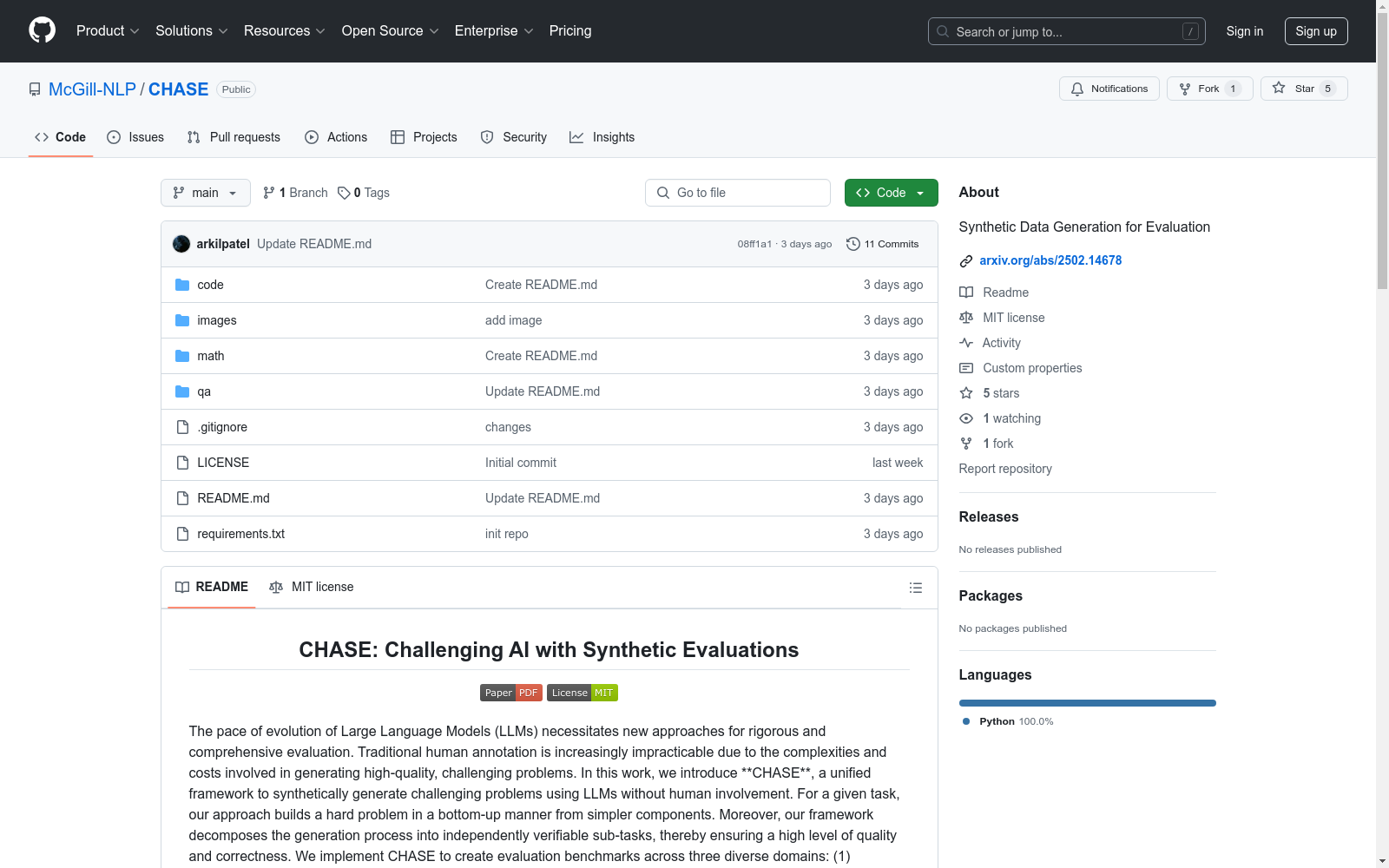
Task: Click the Report repository link
Action: (1005, 469)
